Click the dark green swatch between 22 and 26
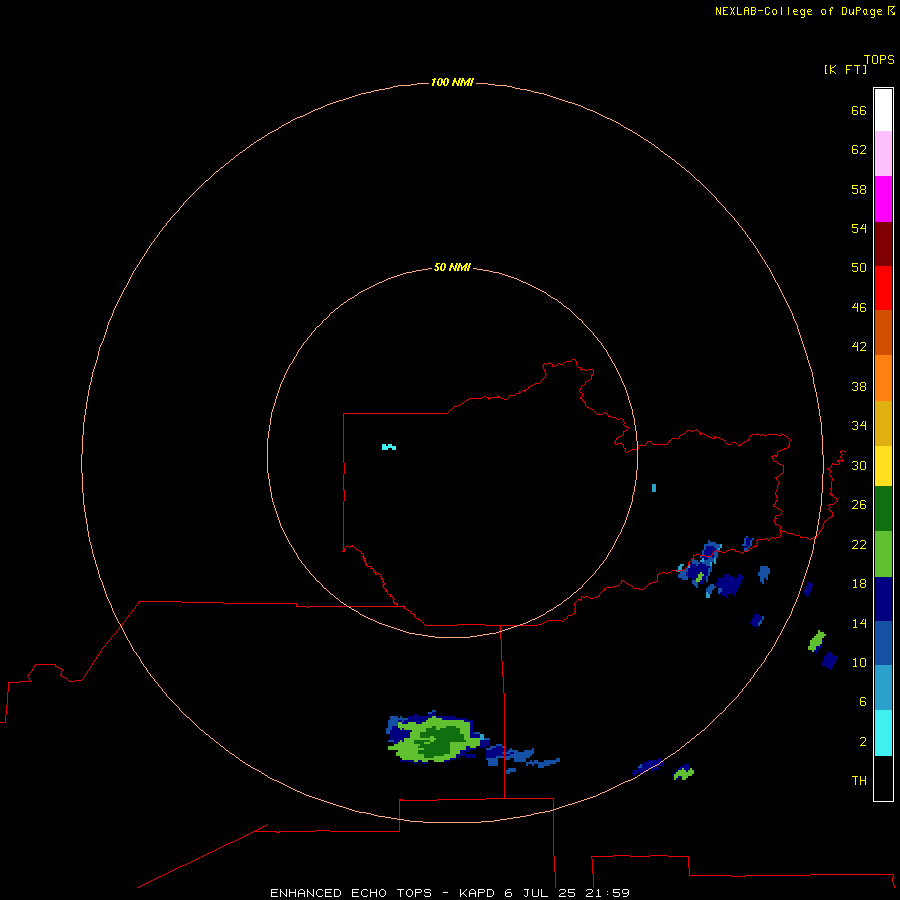Image resolution: width=900 pixels, height=900 pixels. [883, 509]
